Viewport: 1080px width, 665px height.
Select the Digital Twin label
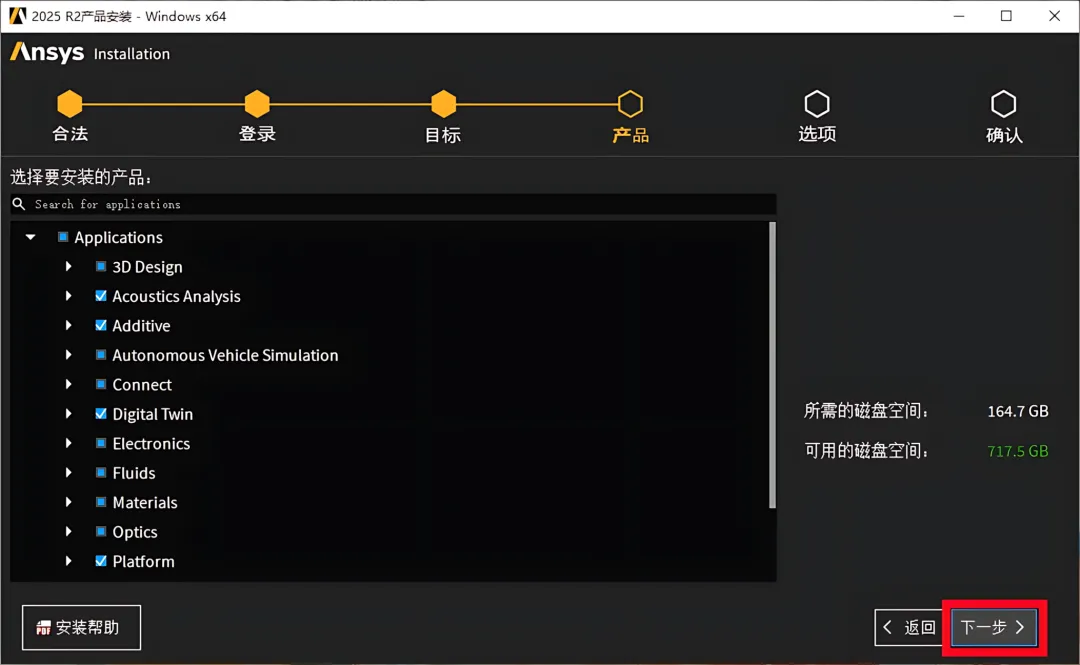[x=153, y=414]
